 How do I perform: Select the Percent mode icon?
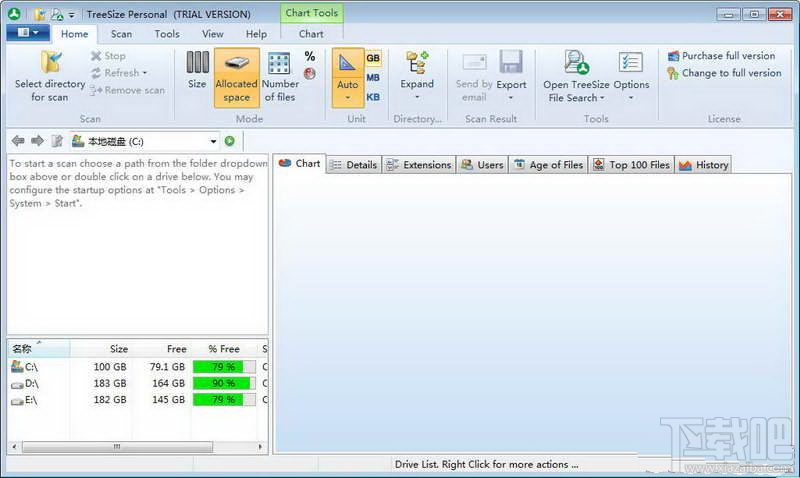coord(310,56)
